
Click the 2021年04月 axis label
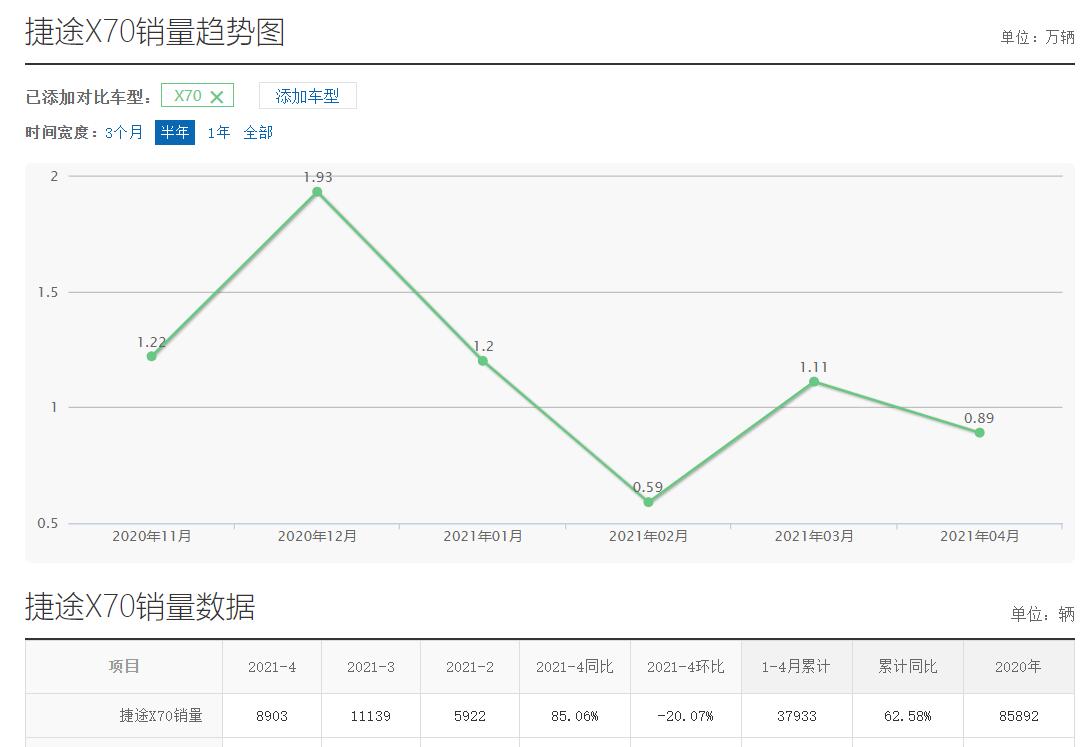[x=979, y=536]
